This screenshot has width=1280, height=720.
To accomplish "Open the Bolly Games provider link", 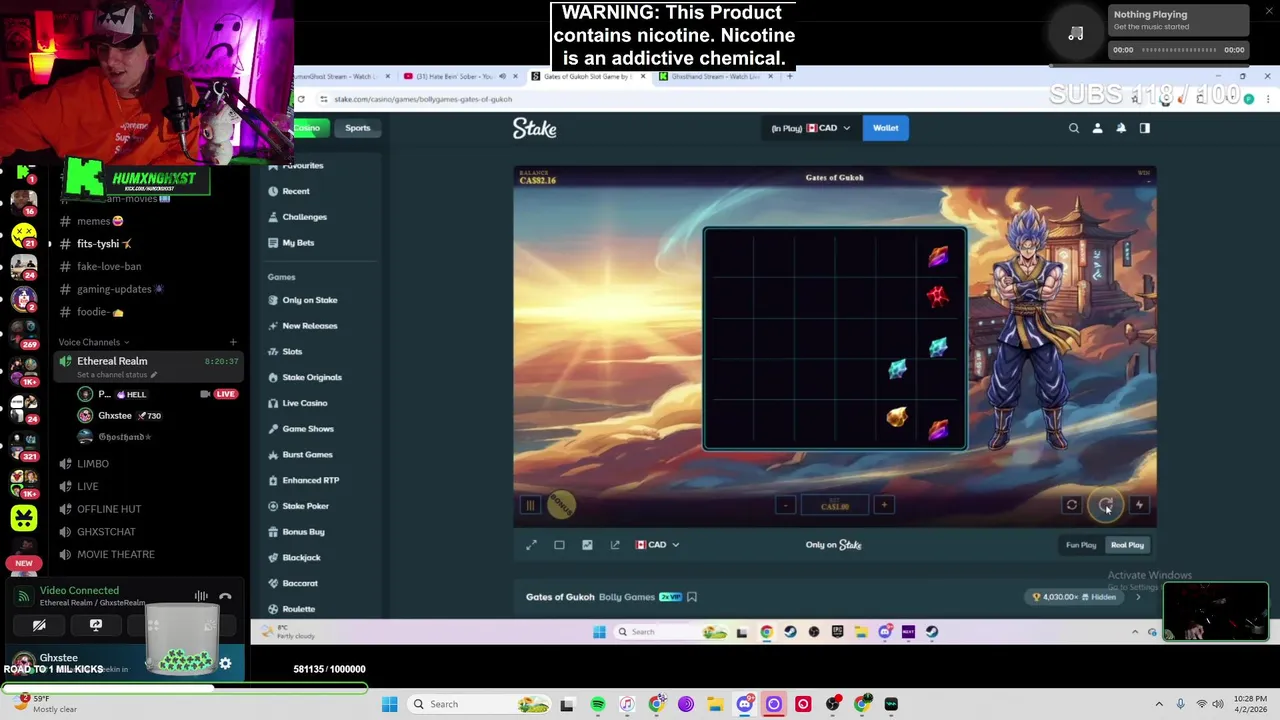I will tap(626, 597).
